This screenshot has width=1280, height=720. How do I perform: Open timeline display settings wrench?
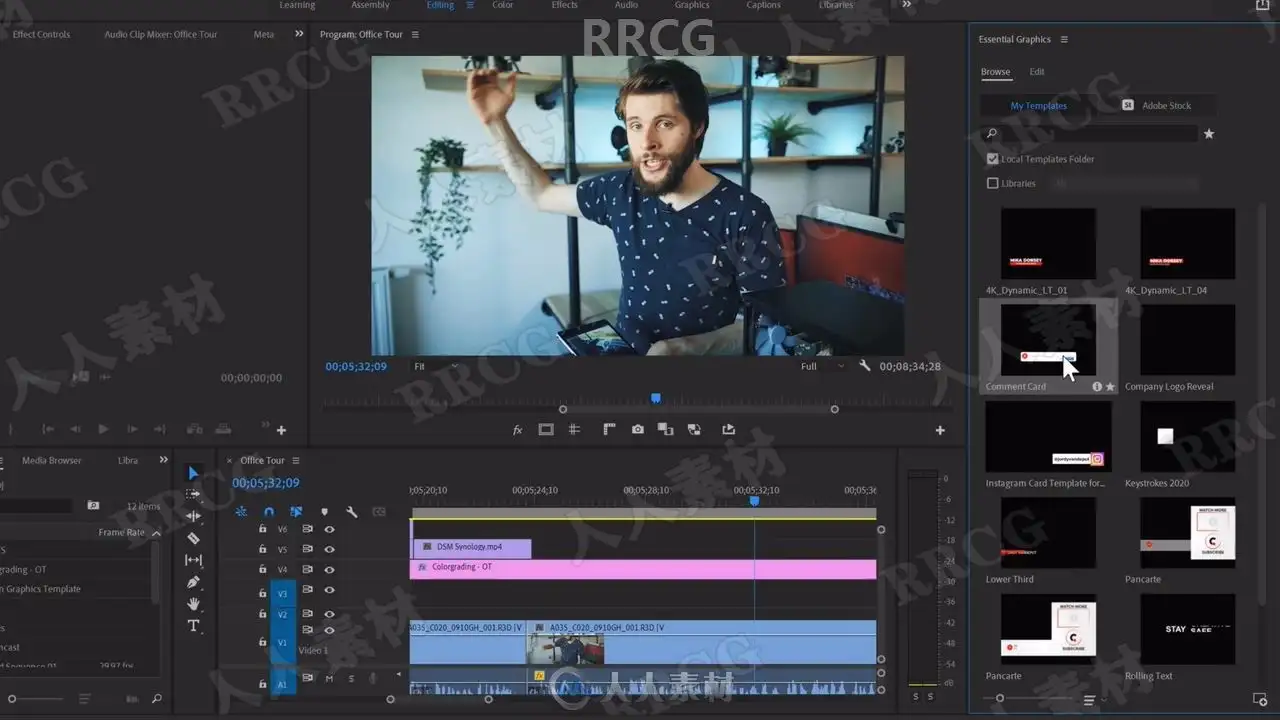coord(352,511)
